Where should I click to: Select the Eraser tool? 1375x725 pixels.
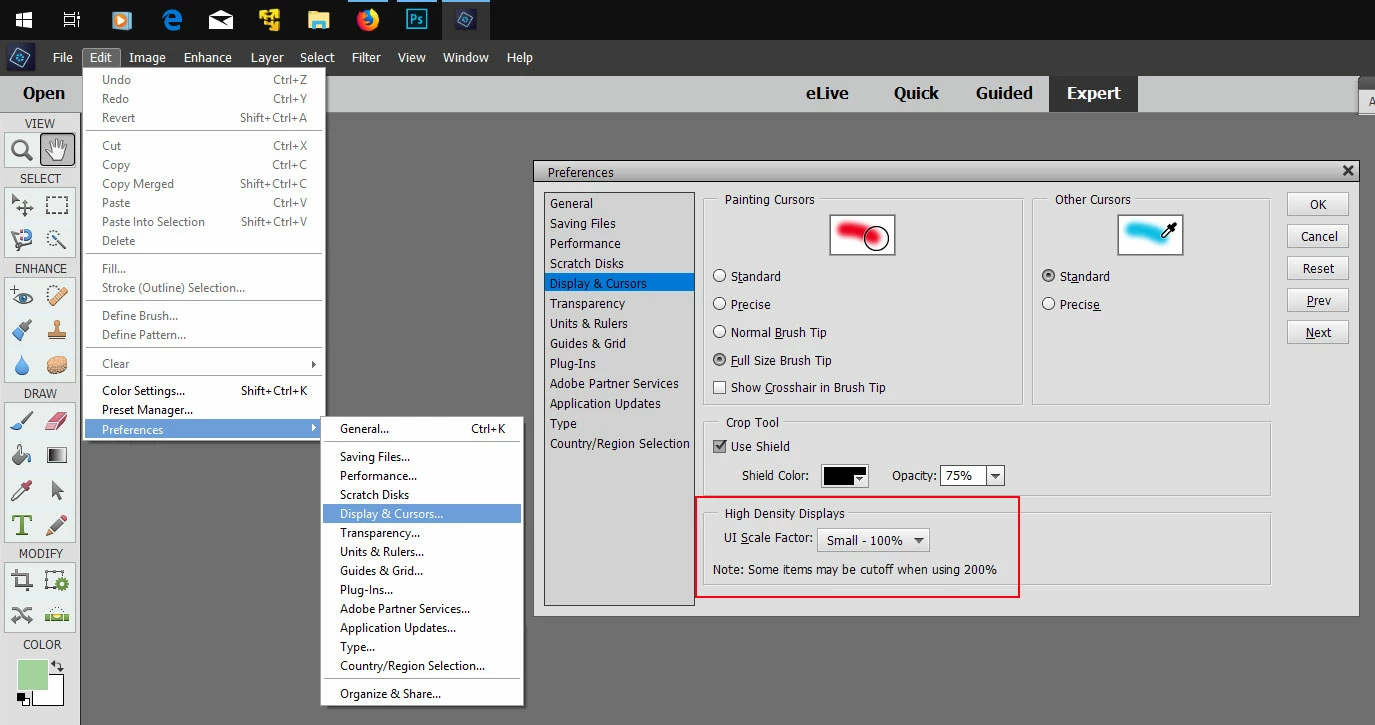point(57,421)
